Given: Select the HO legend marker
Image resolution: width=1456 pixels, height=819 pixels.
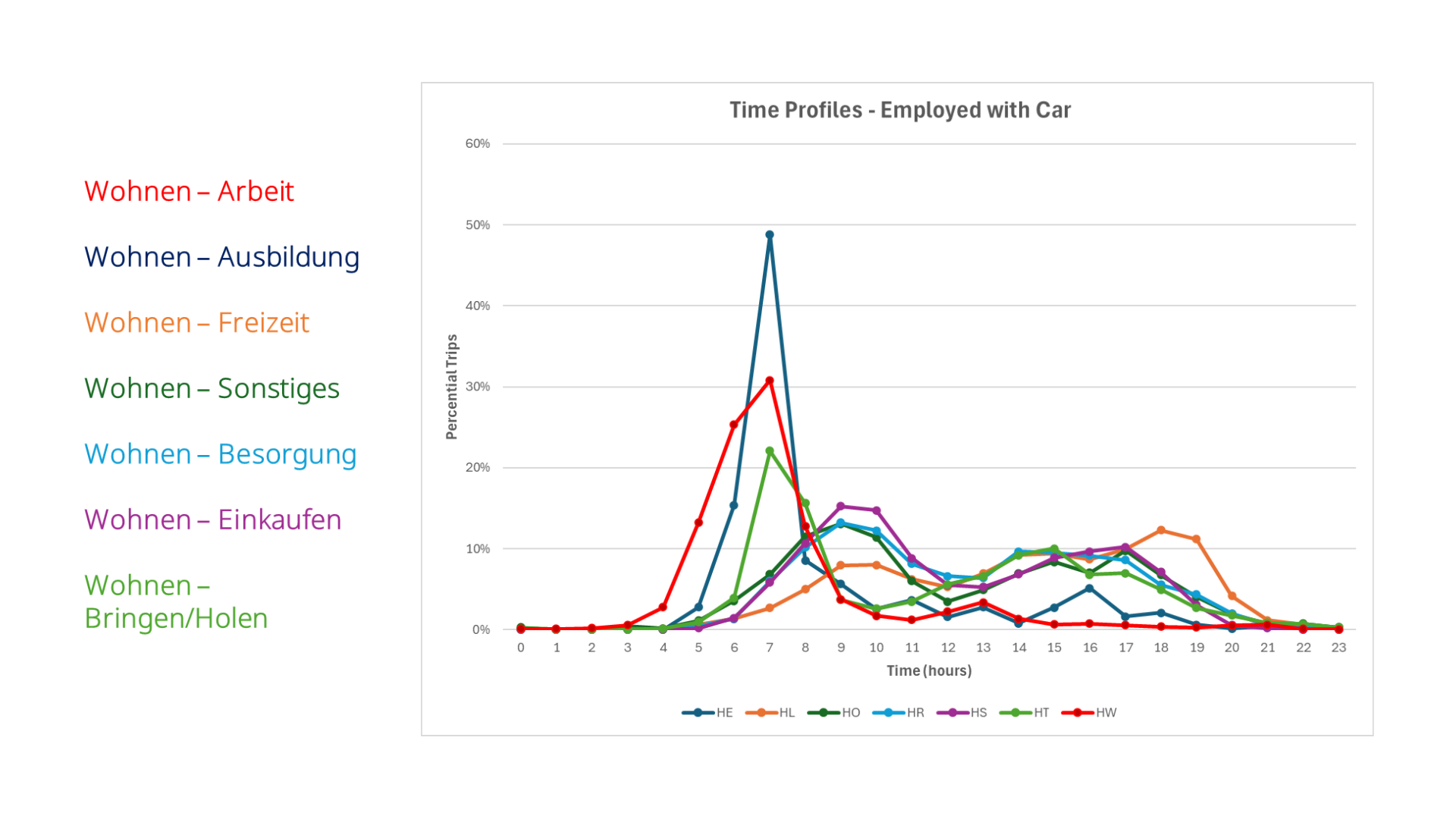Looking at the screenshot, I should click(822, 713).
